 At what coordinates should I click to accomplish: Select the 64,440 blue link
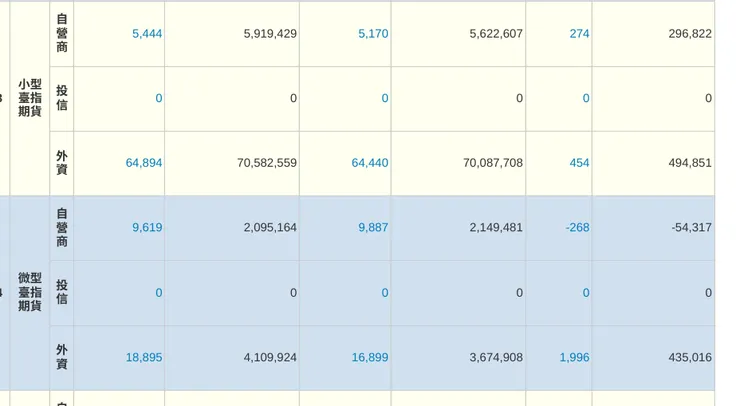click(x=370, y=163)
